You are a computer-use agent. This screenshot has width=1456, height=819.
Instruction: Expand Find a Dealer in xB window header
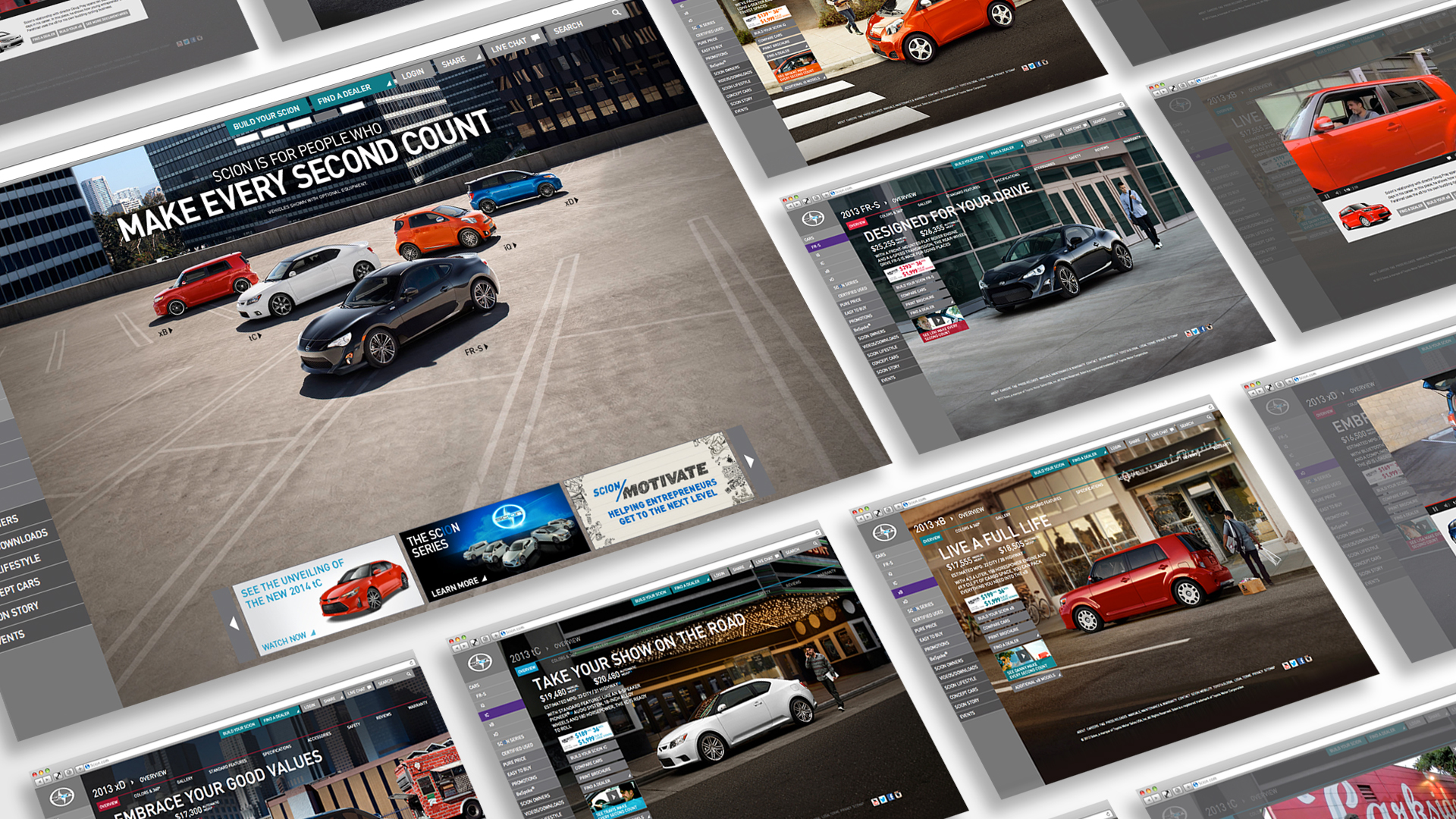tap(1088, 457)
